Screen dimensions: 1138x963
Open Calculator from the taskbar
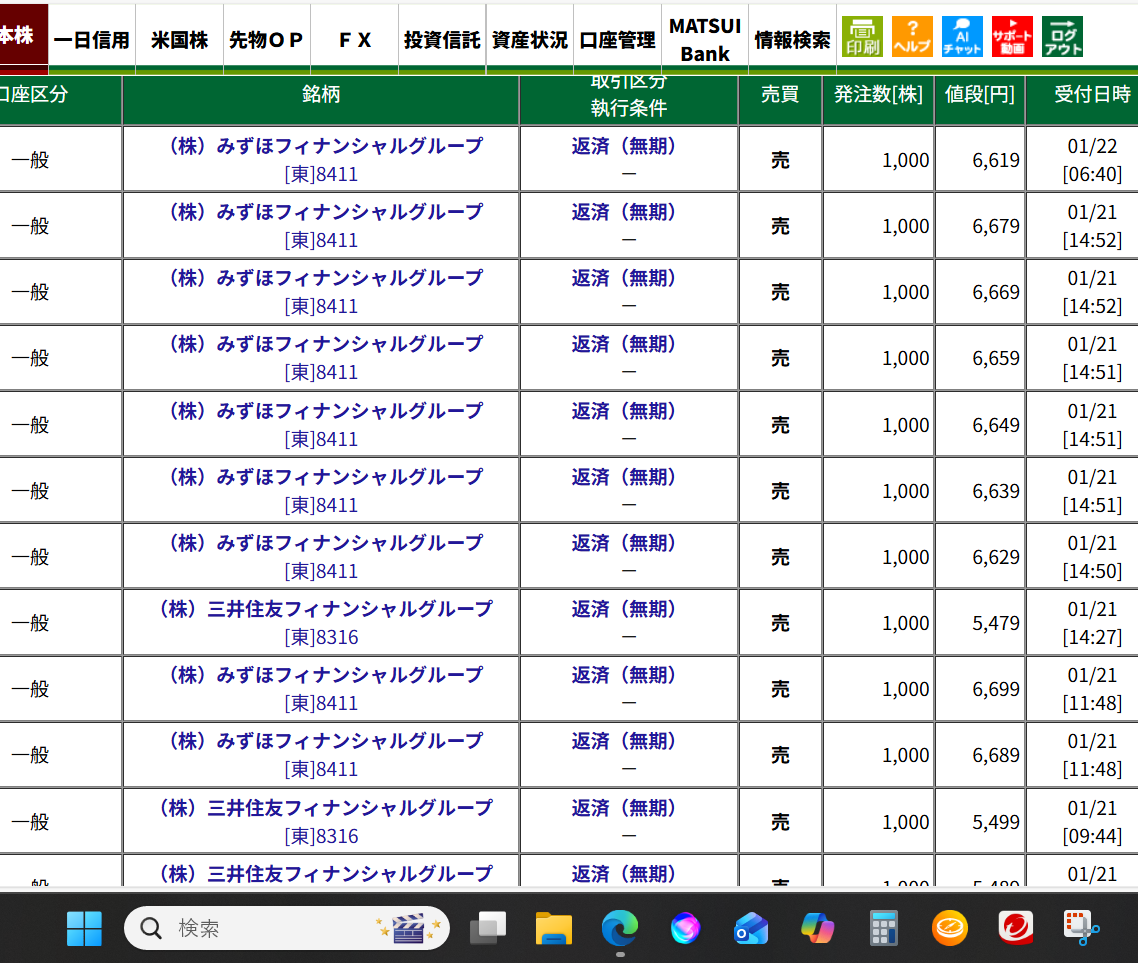884,928
